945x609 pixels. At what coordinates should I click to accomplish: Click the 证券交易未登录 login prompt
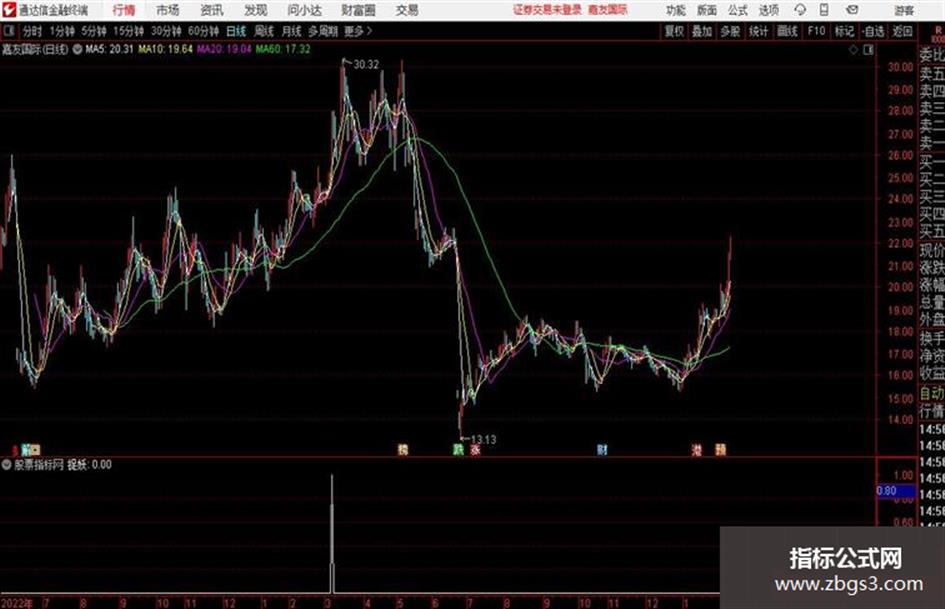(x=547, y=10)
